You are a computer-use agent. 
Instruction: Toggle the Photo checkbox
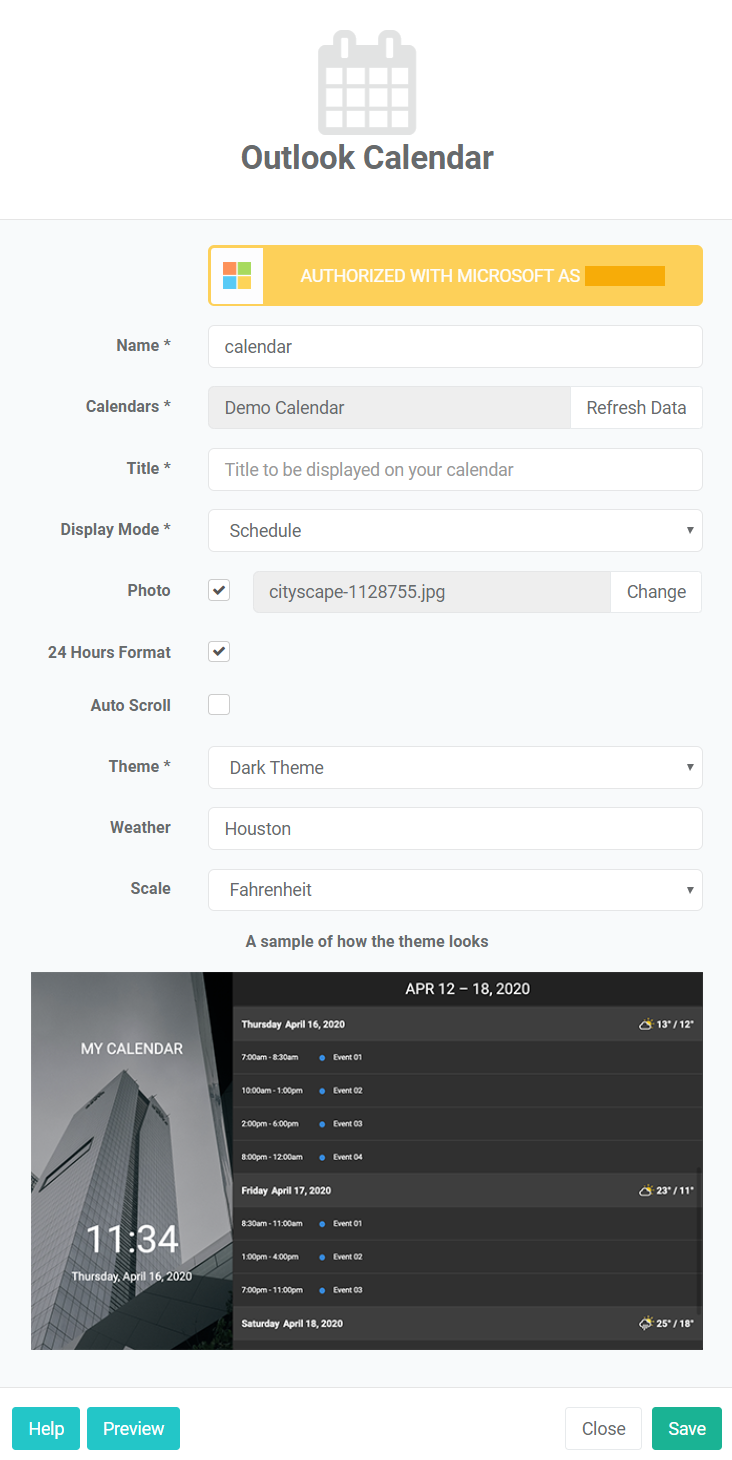click(x=219, y=590)
